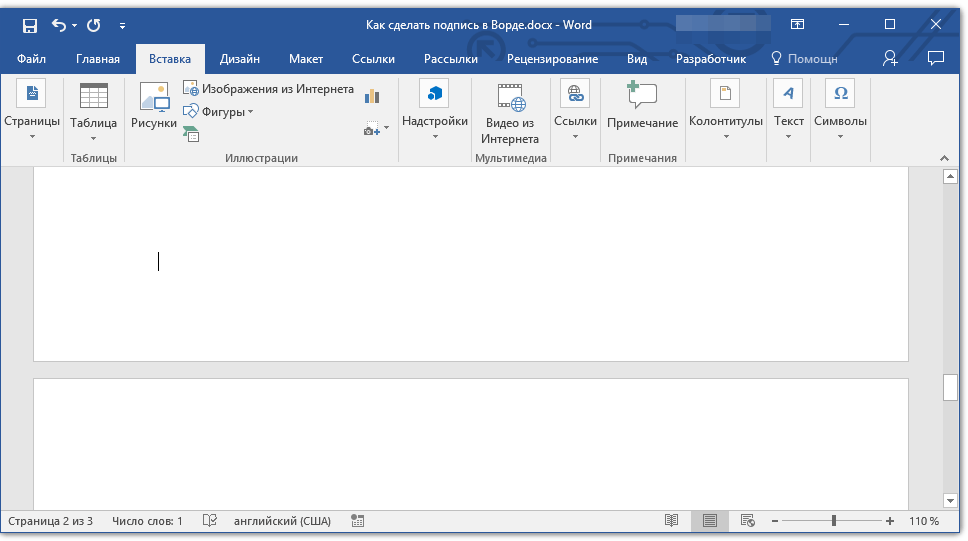Insert a chart using the Chart icon

373,96
